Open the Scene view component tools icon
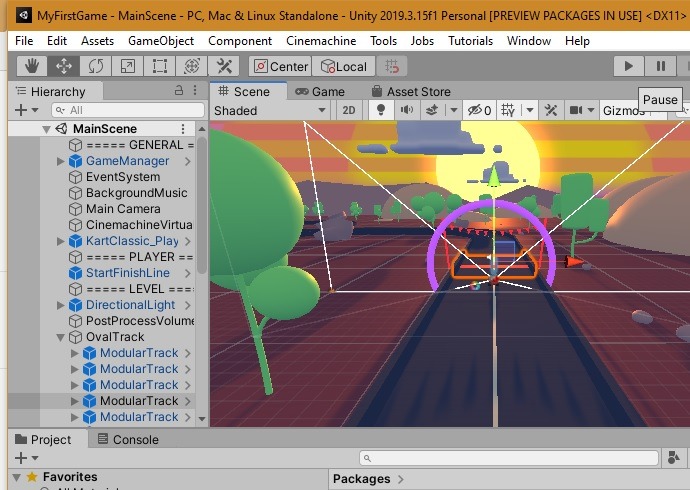Screen dimensions: 690x490 pyautogui.click(x=551, y=110)
